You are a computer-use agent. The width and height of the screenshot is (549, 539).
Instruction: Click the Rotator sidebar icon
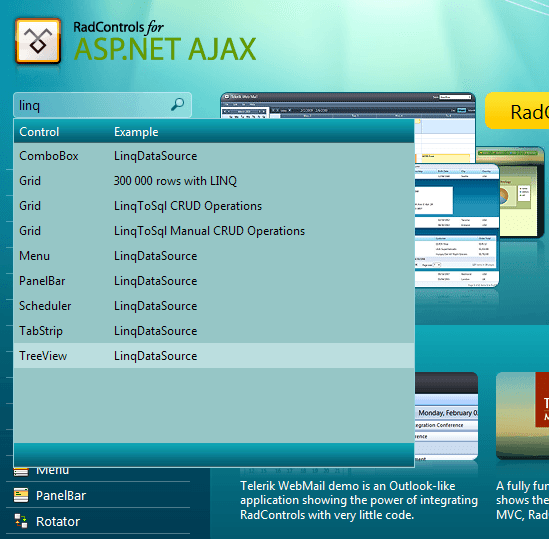(21, 521)
